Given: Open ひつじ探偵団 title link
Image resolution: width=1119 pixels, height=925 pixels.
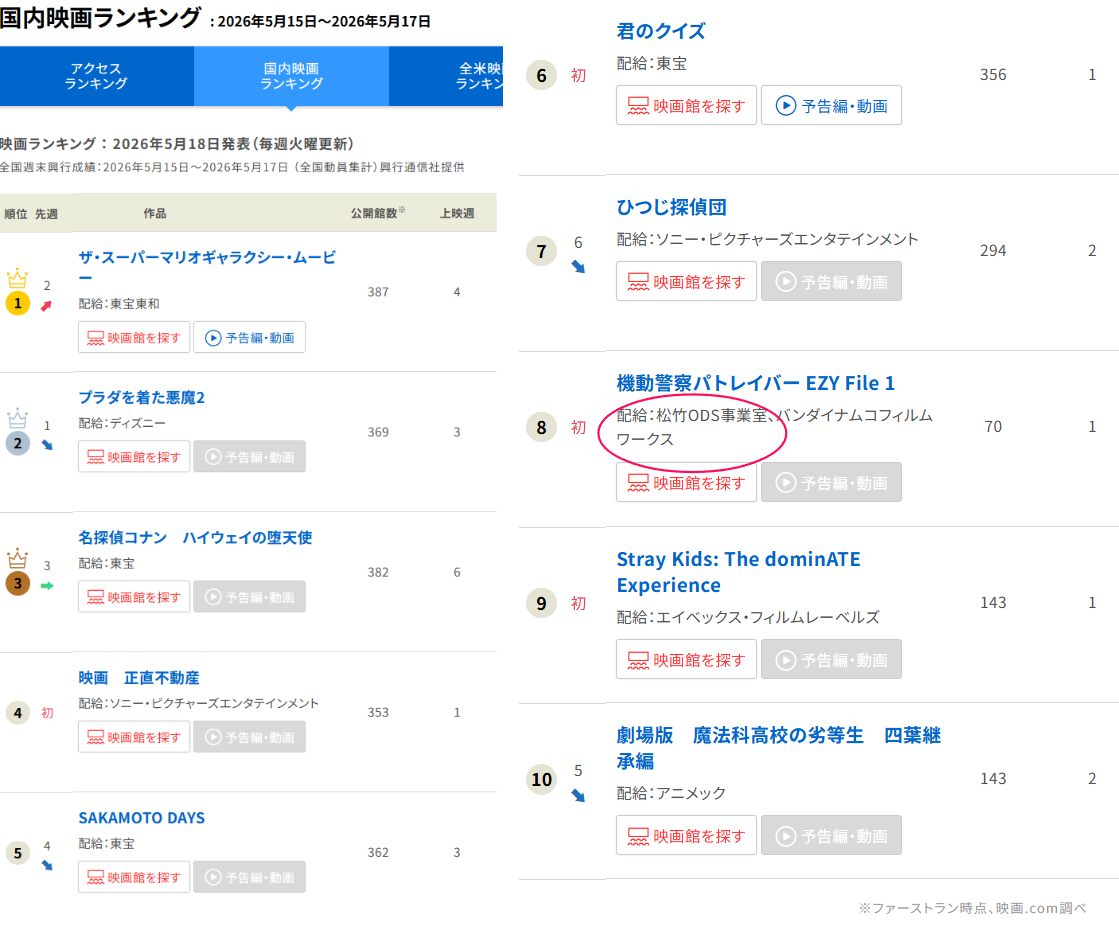Looking at the screenshot, I should tap(672, 207).
